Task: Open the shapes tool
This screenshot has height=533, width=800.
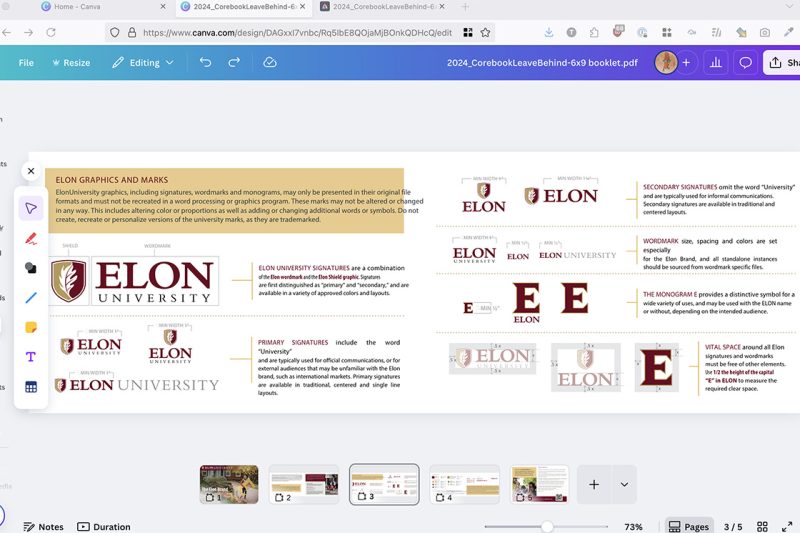Action: click(31, 268)
